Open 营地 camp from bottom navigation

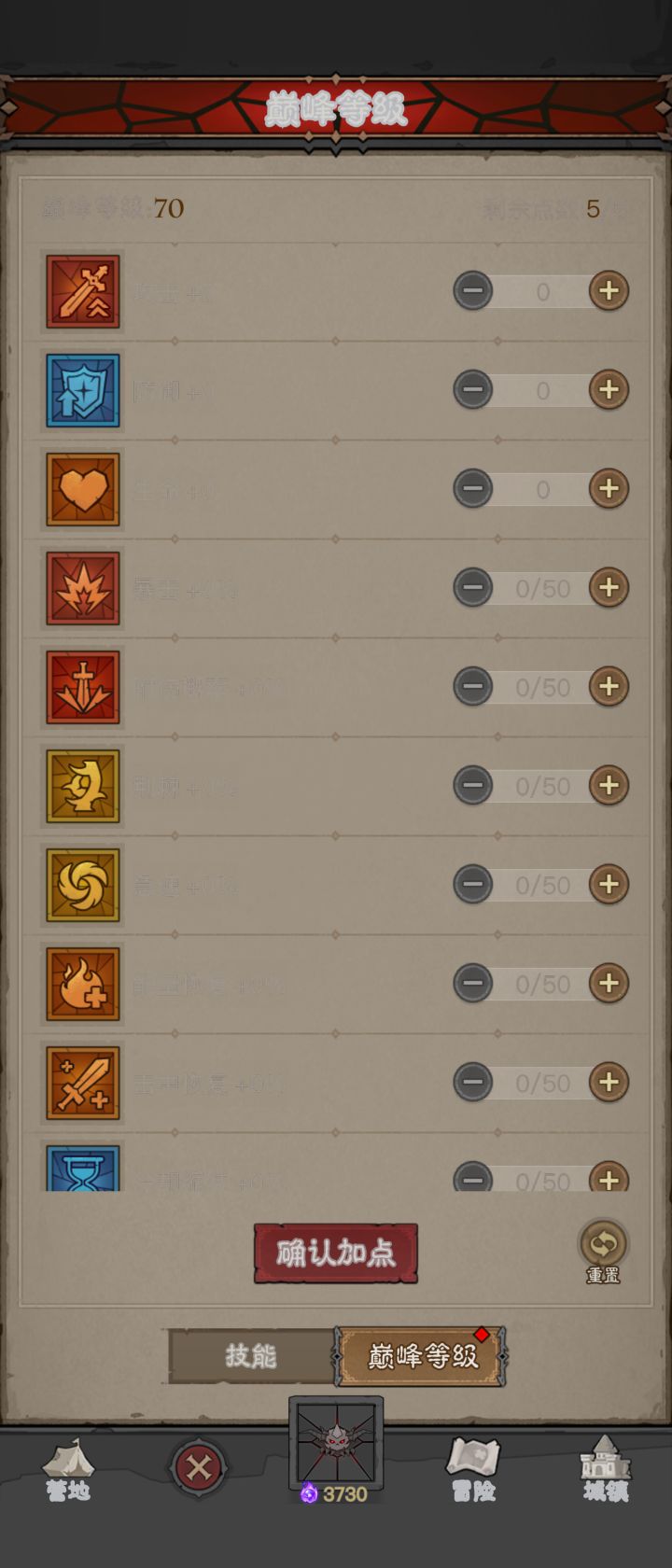point(68,1470)
